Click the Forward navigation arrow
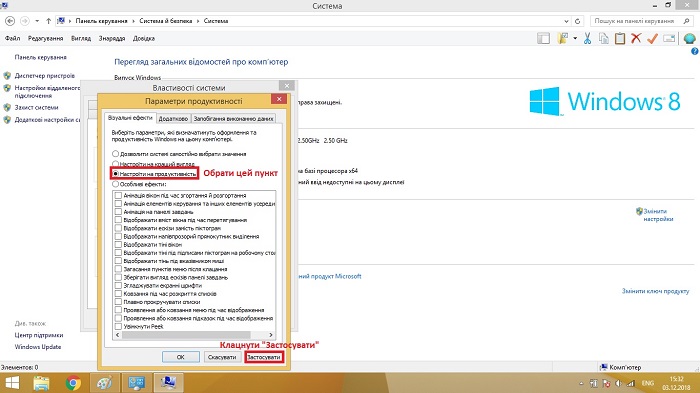The height and width of the screenshot is (393, 700). pos(25,21)
